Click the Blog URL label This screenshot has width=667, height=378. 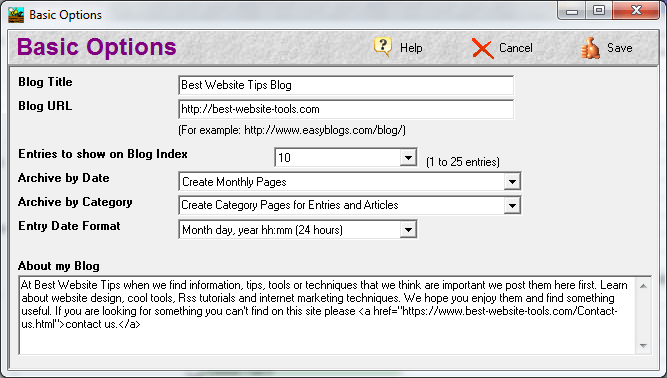click(45, 106)
